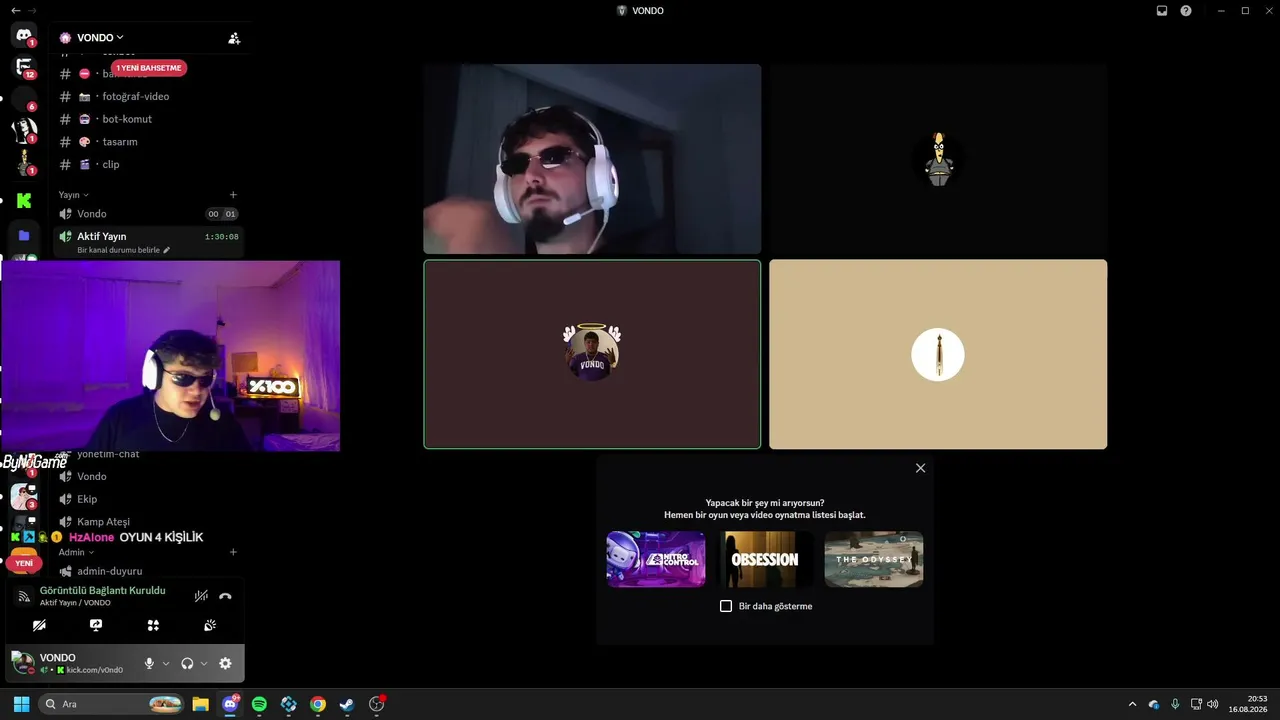Open the 'Aktif Yayın / VONDO' connection link
The image size is (1280, 720).
pos(75,603)
